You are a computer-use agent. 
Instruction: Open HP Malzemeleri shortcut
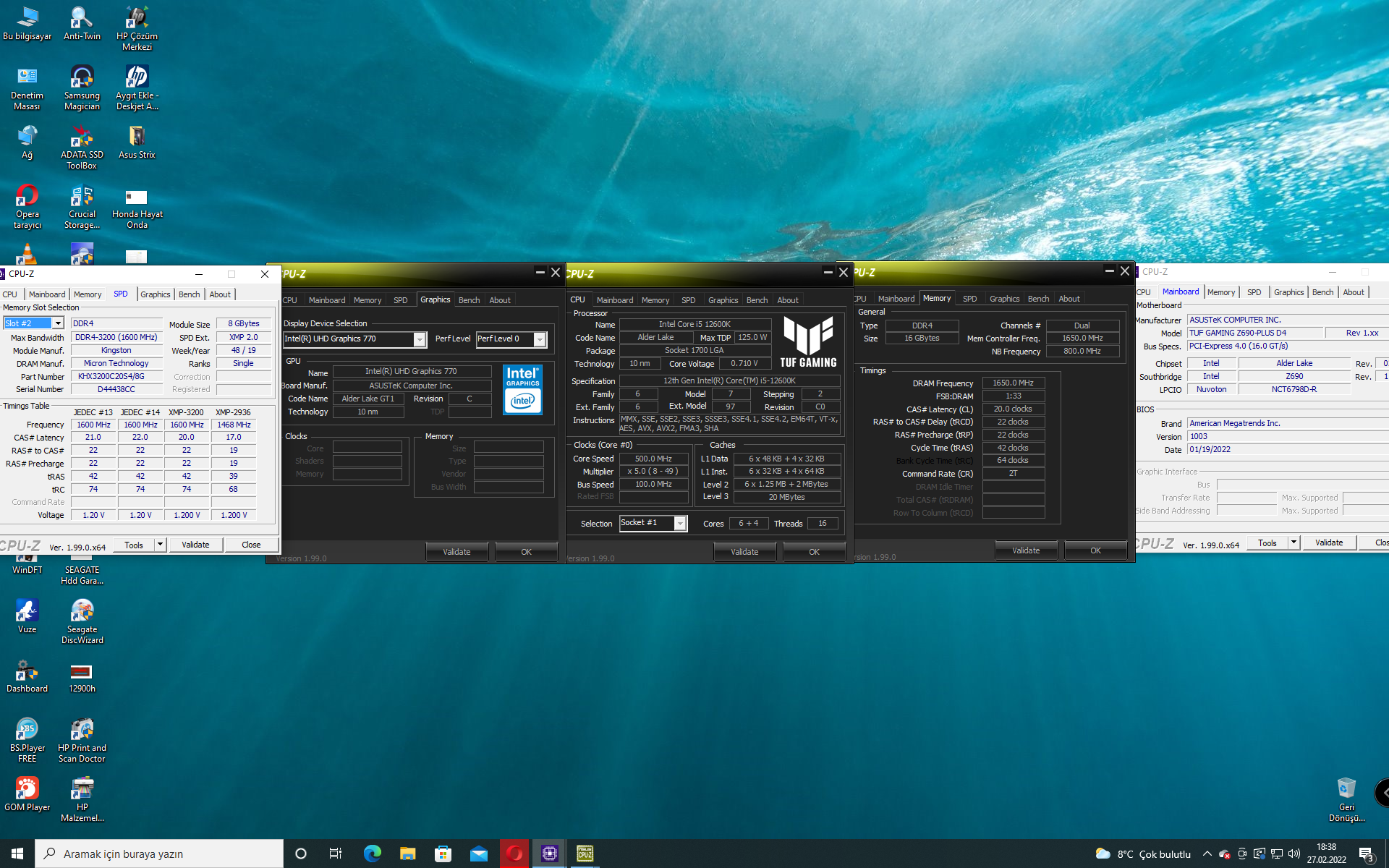[x=82, y=800]
